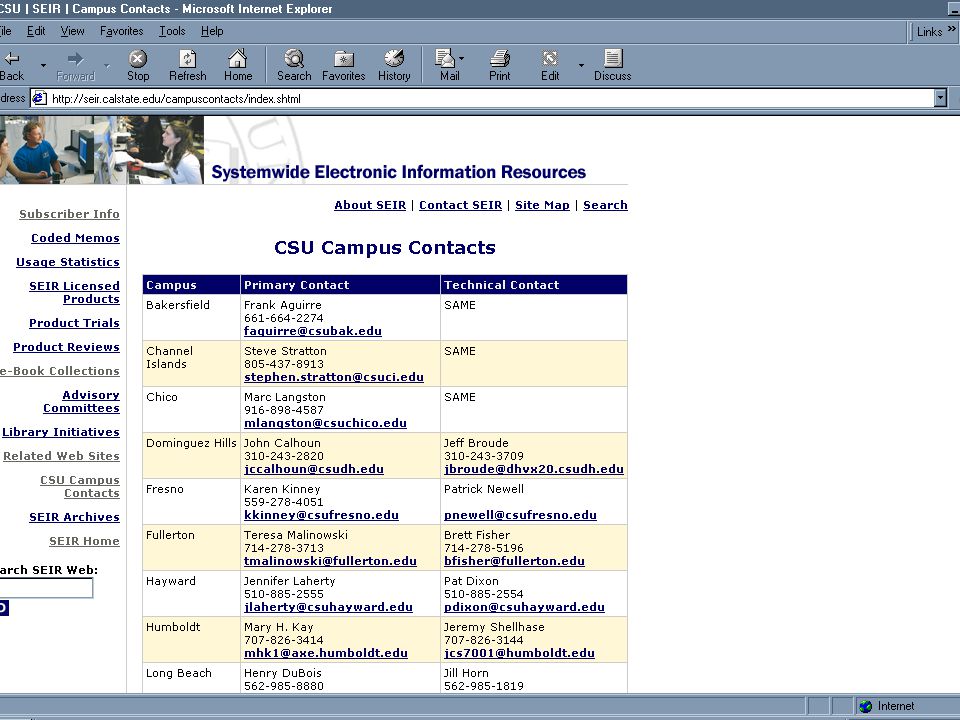Open the Search pane icon

pyautogui.click(x=294, y=59)
